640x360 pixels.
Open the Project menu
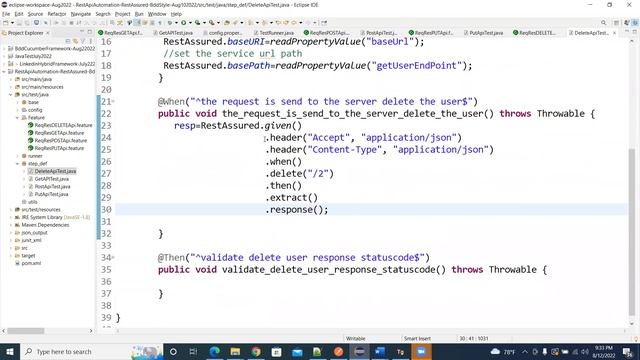[122, 14]
